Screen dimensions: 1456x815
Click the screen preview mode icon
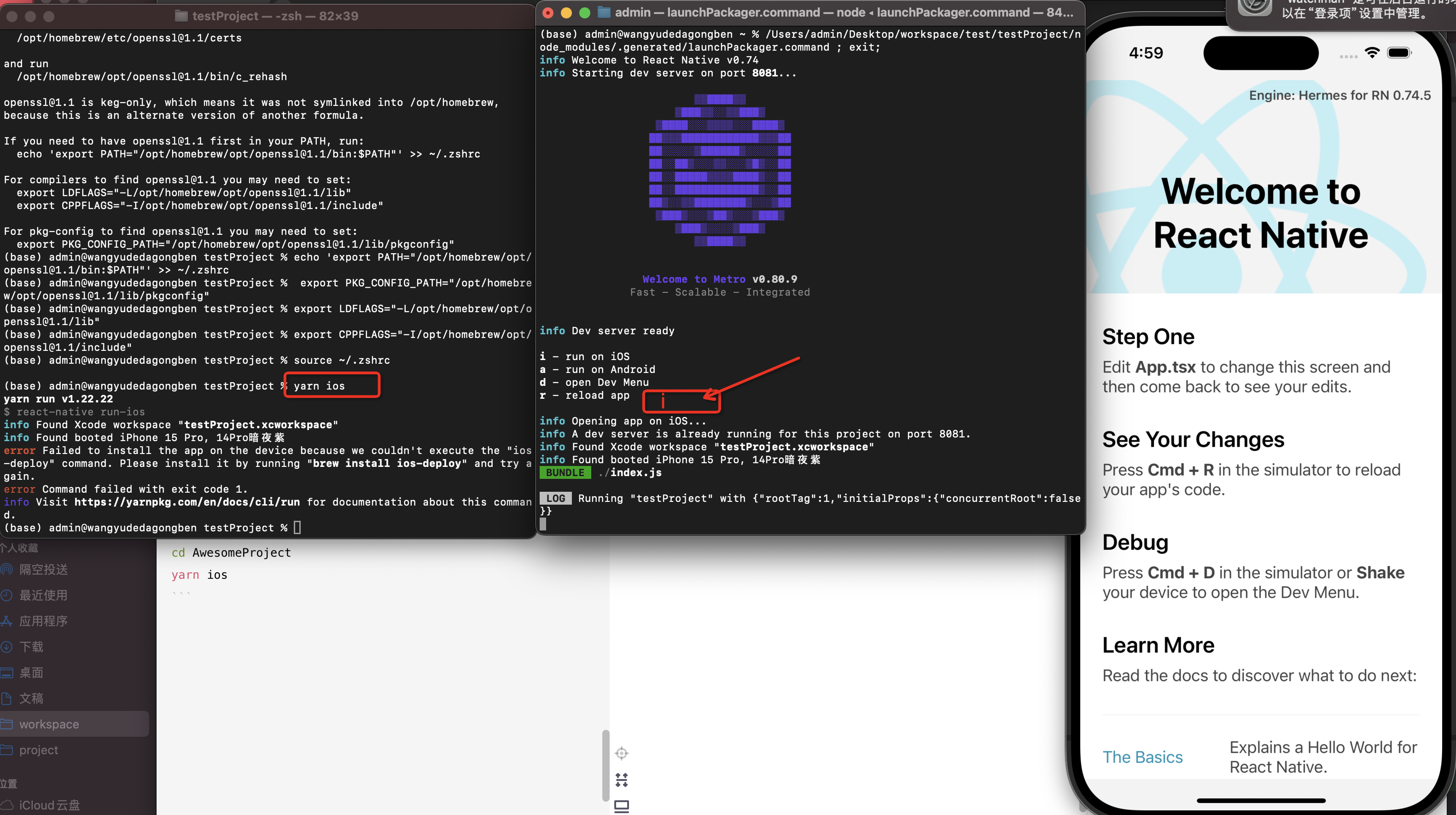pyautogui.click(x=622, y=807)
